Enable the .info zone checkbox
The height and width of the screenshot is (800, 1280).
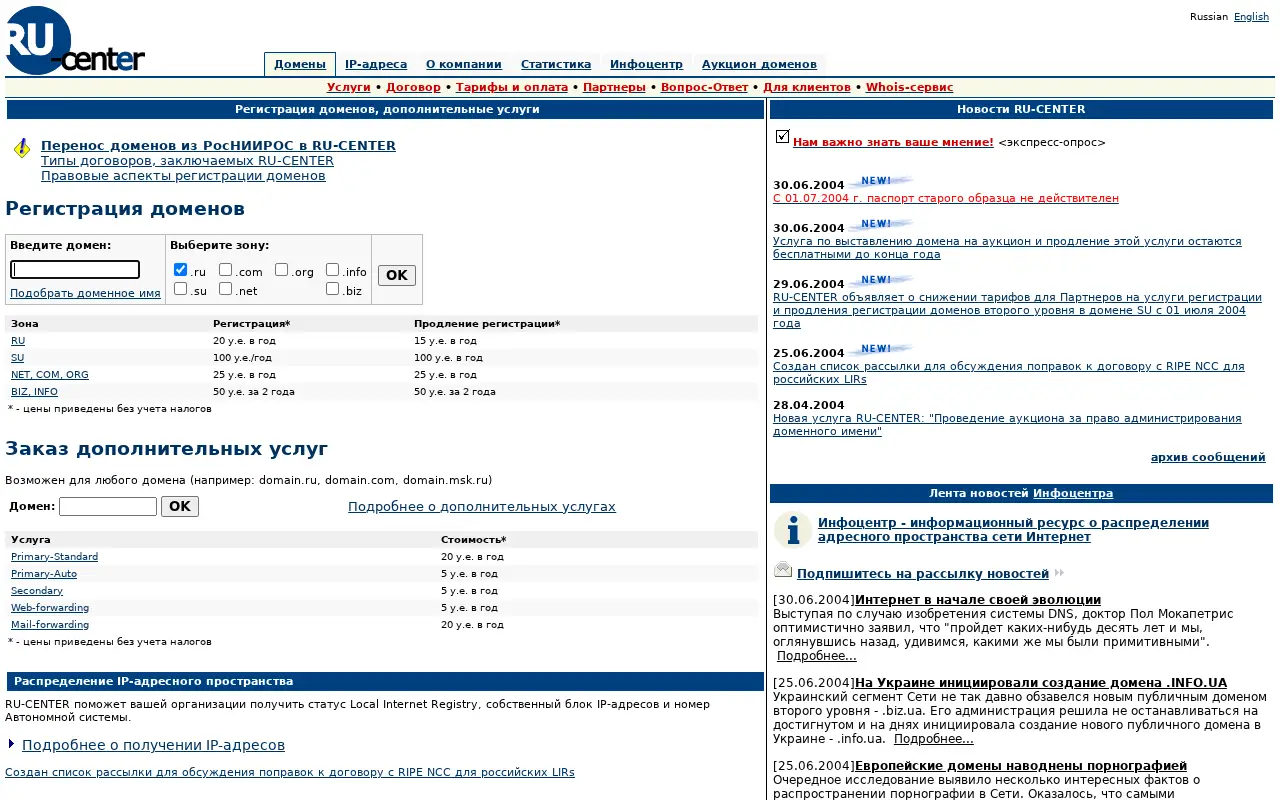[x=333, y=270]
